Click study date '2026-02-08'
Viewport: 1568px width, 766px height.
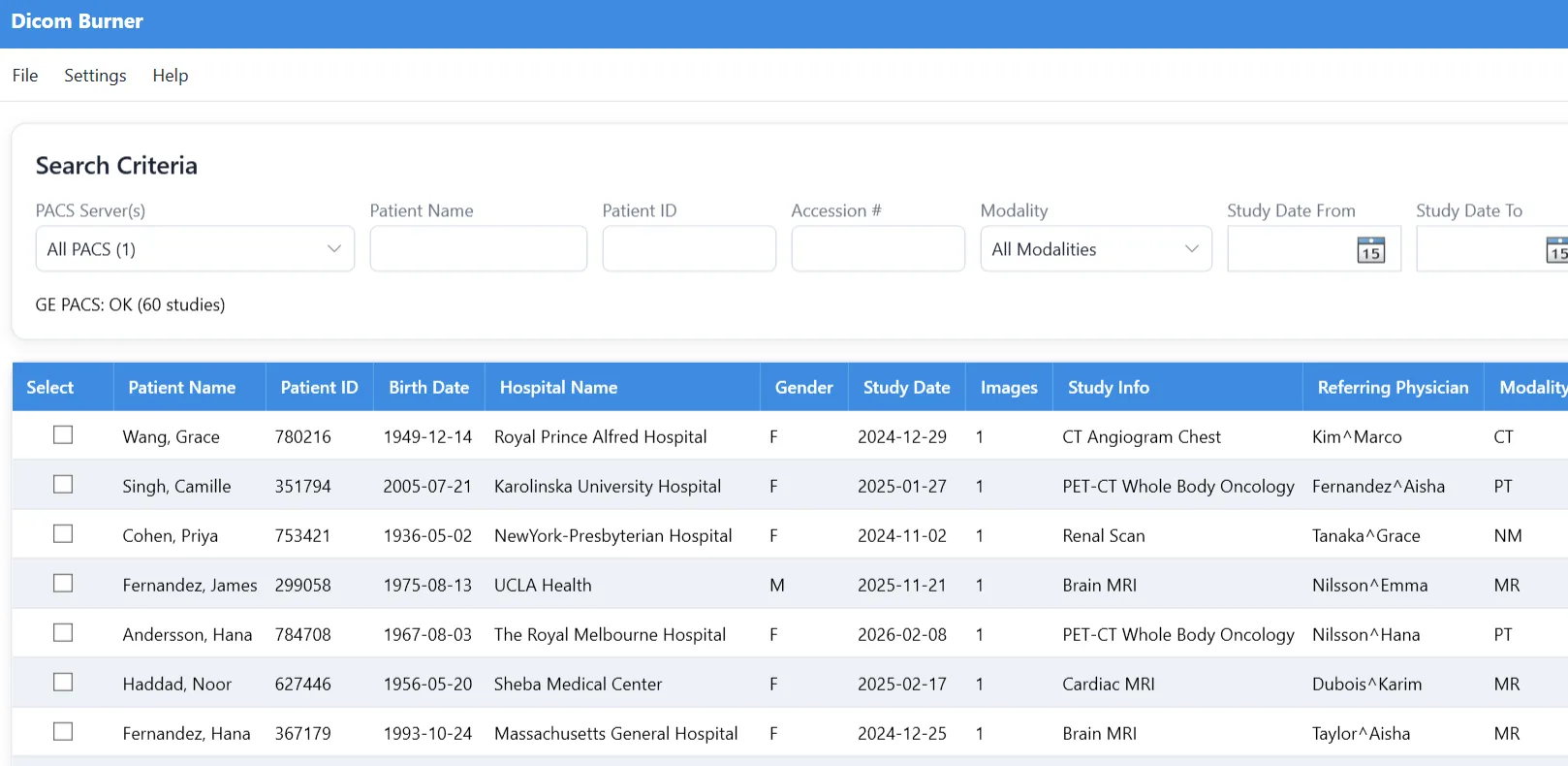pyautogui.click(x=902, y=635)
